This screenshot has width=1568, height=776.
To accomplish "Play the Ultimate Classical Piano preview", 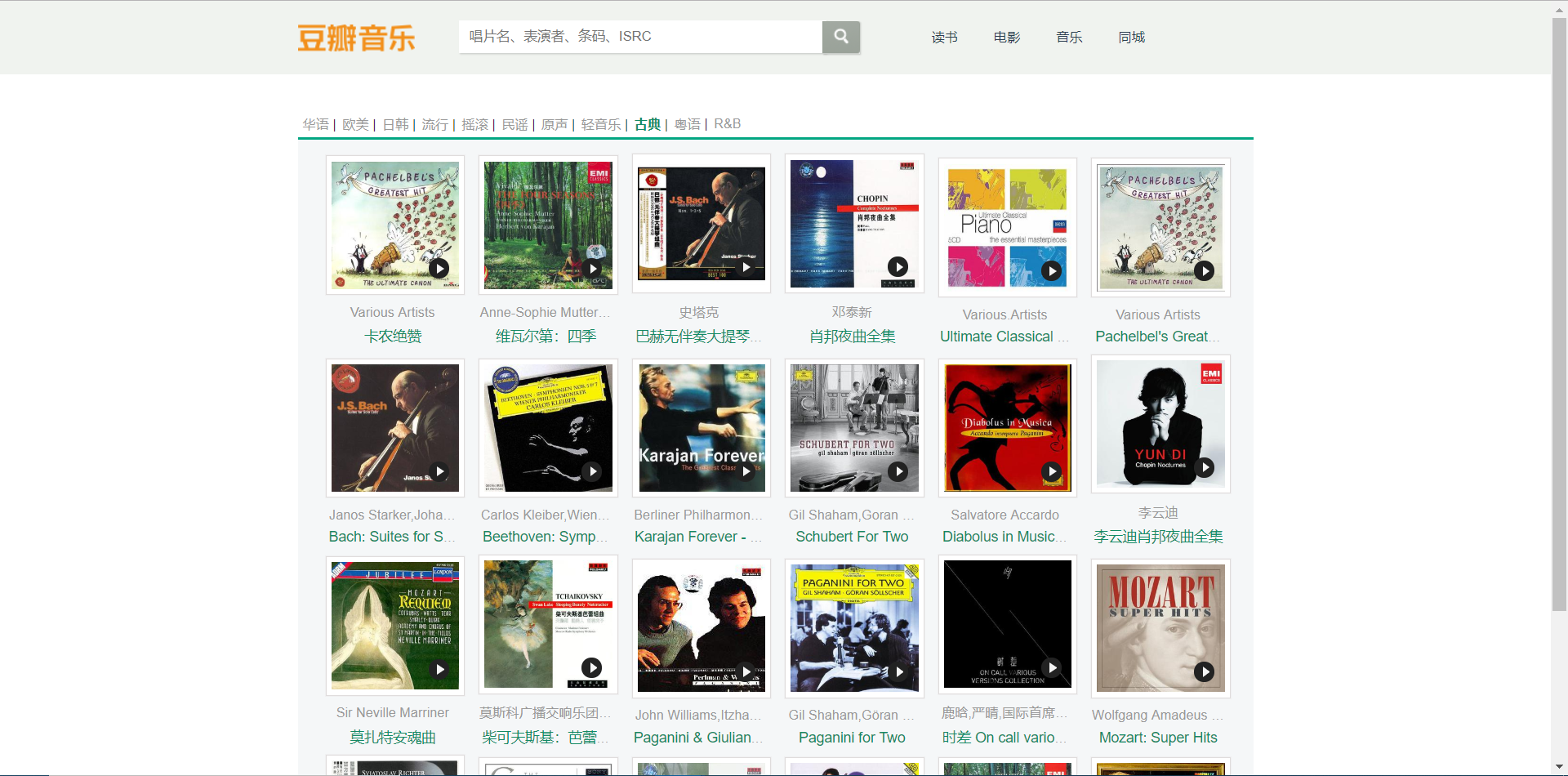I will pos(1052,270).
